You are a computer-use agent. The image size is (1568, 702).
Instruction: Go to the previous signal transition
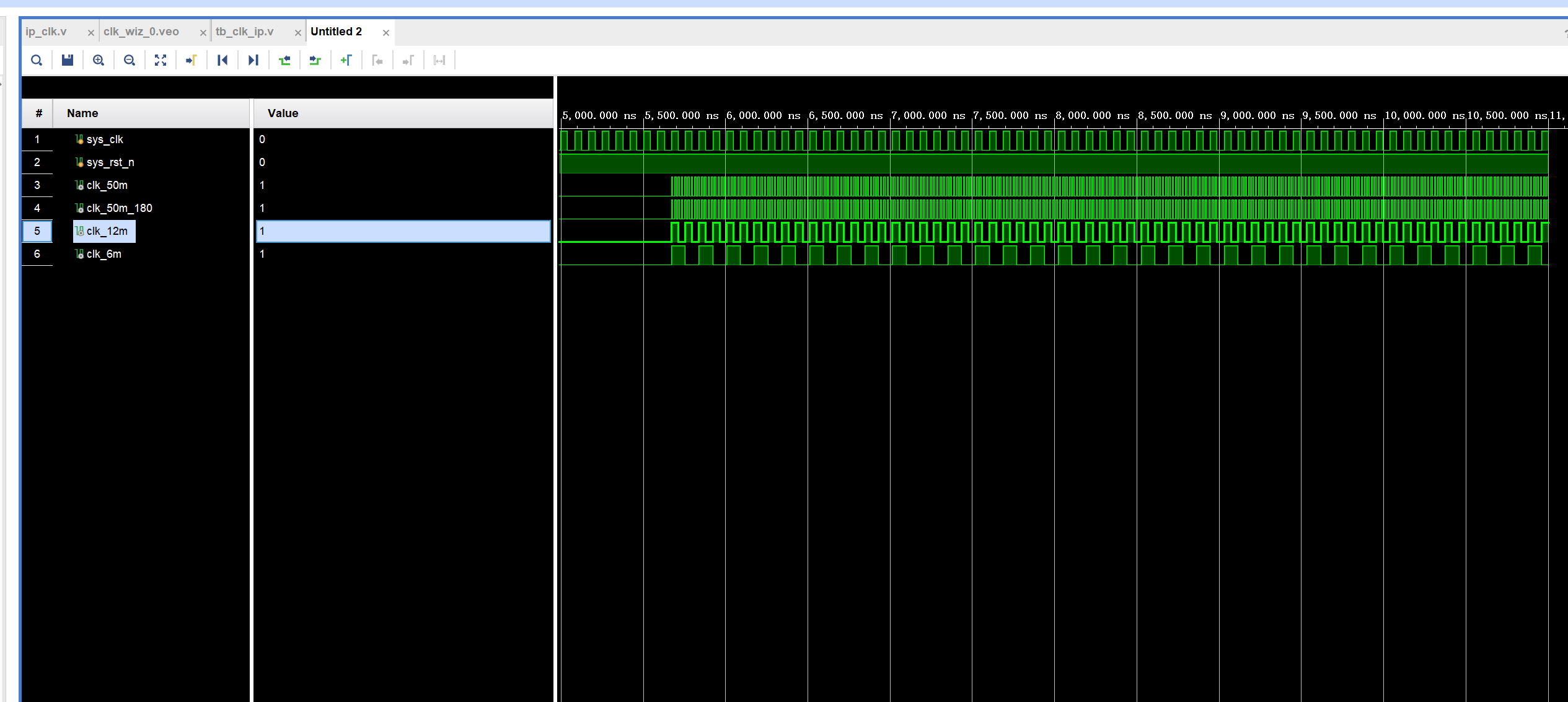284,60
